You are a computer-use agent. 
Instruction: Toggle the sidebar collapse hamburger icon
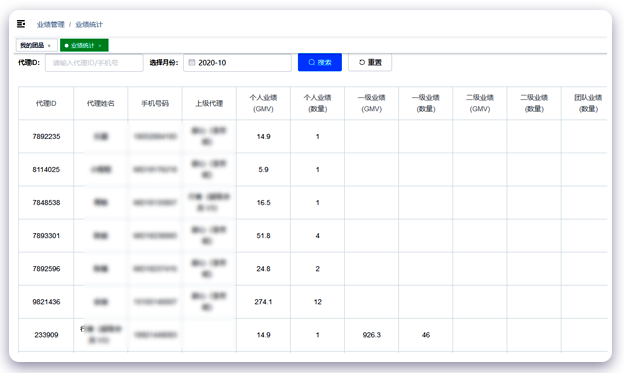pyautogui.click(x=21, y=24)
